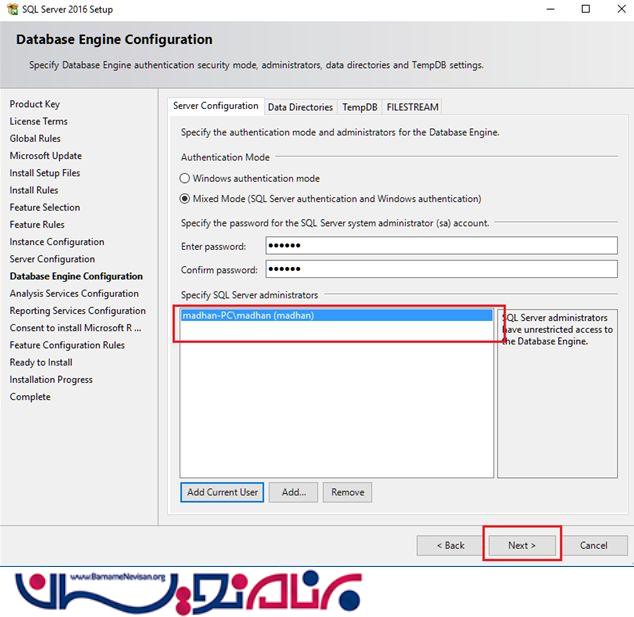
Task: Click Server Configuration step in sidebar
Action: click(52, 259)
